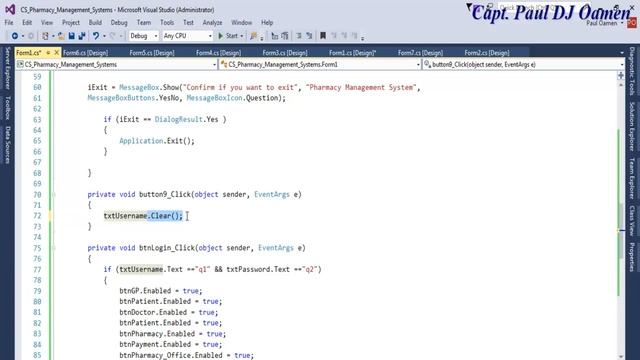
Task: Switch to the Form4.cs [Design] tab
Action: point(218,53)
